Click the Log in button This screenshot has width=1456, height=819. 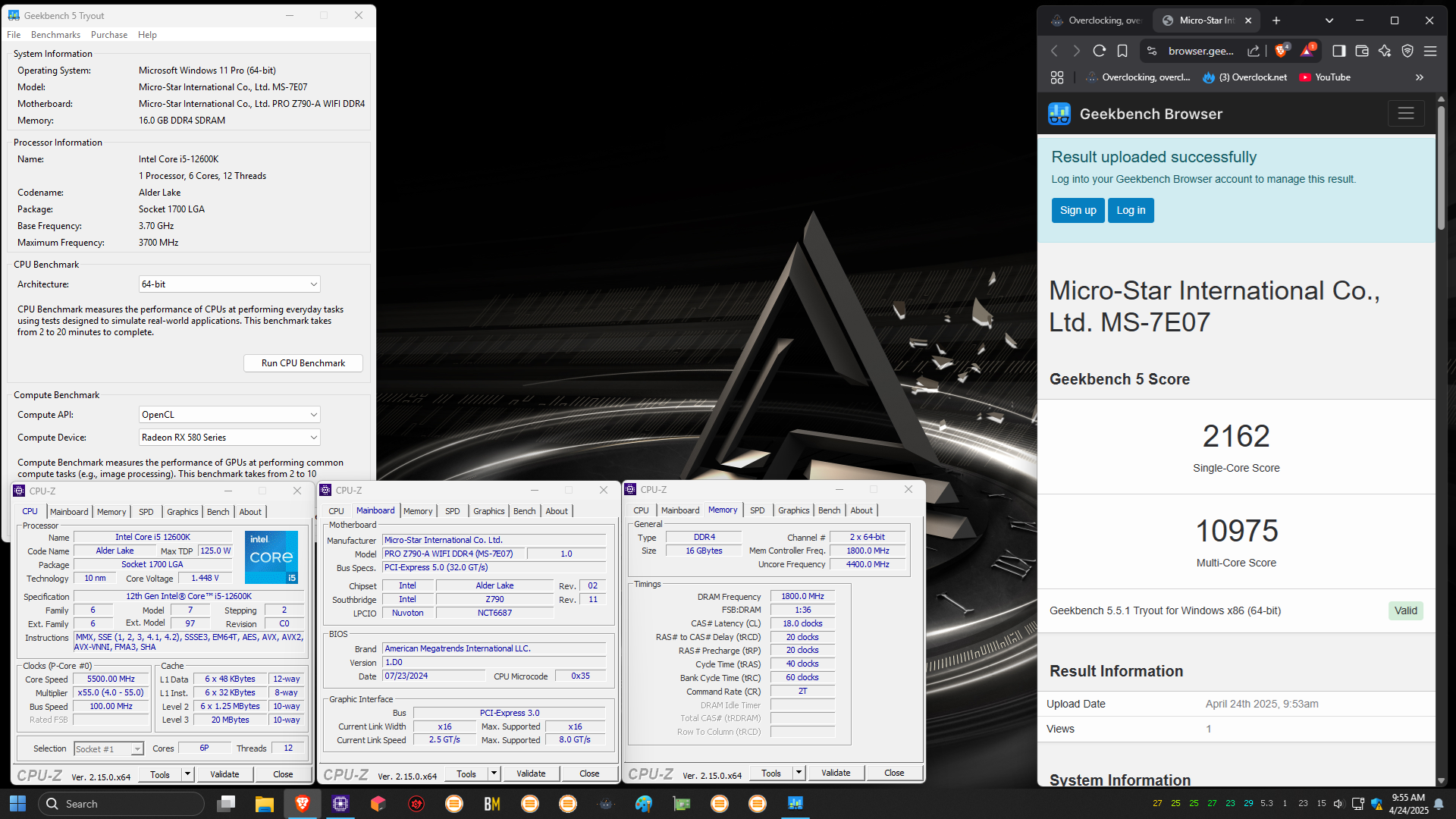1131,210
